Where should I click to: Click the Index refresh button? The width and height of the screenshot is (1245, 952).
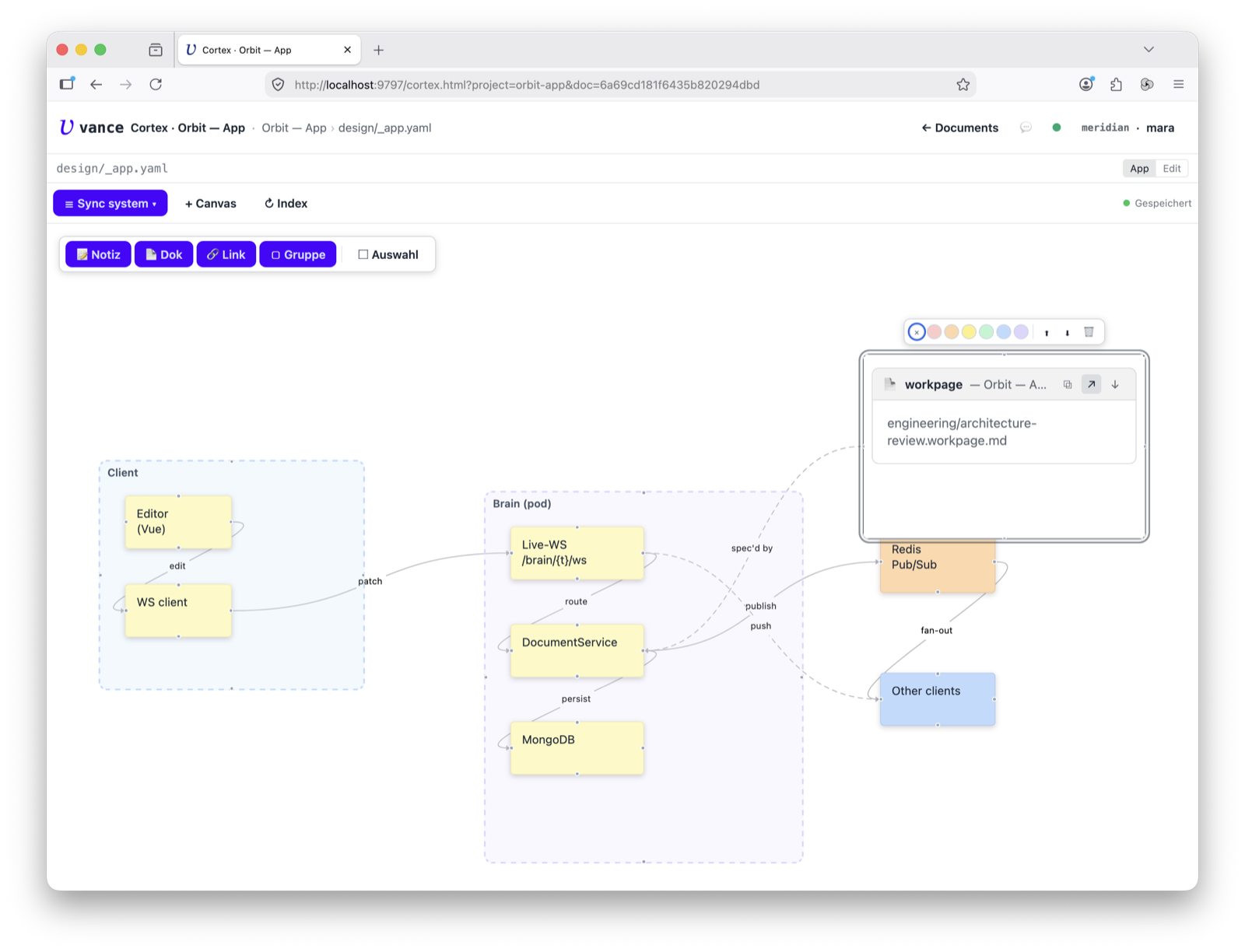point(286,203)
